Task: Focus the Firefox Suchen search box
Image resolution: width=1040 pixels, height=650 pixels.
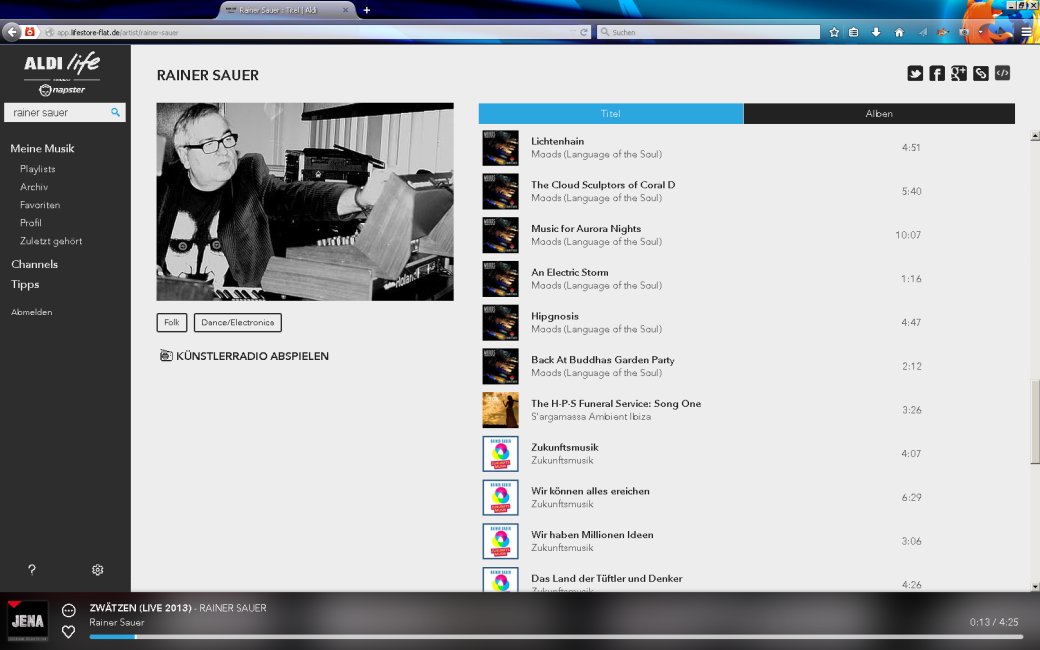Action: (x=708, y=32)
